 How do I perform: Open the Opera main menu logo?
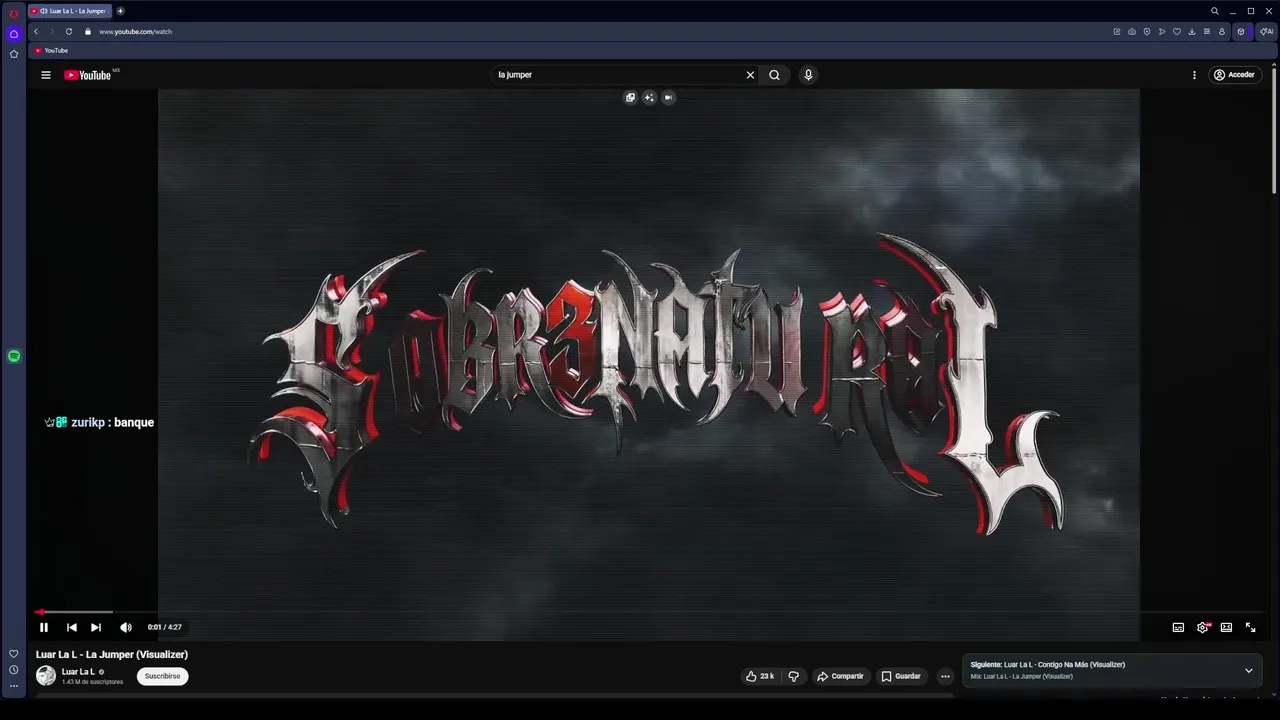click(x=14, y=13)
